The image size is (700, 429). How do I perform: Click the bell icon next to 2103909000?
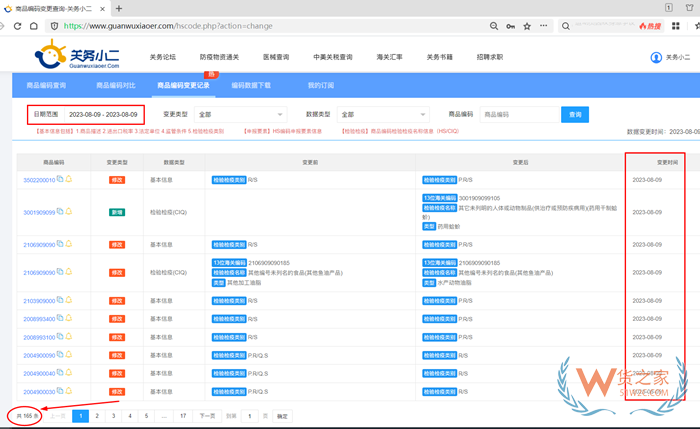68,300
